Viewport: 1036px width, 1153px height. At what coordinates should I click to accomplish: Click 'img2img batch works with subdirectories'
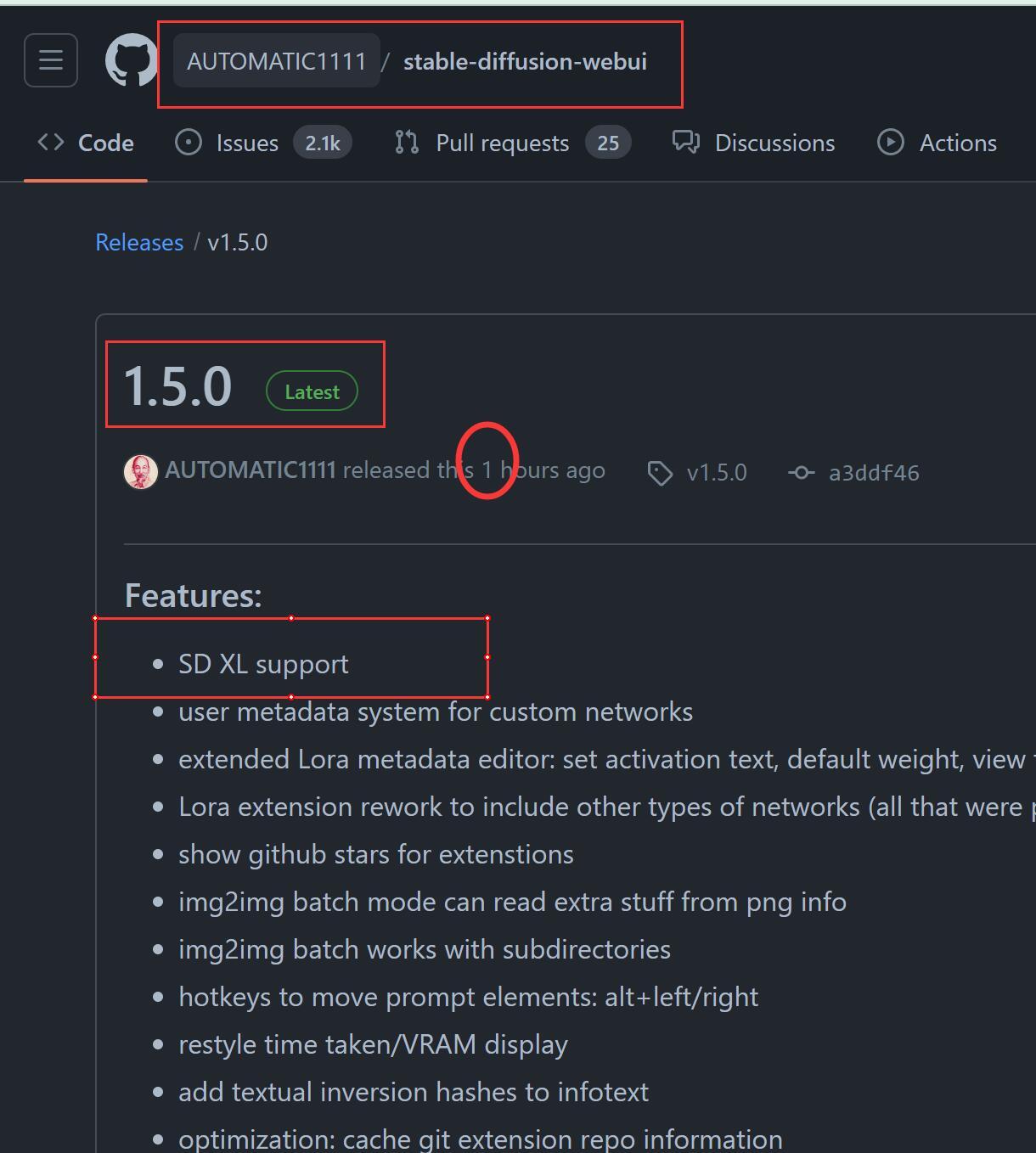tap(425, 949)
